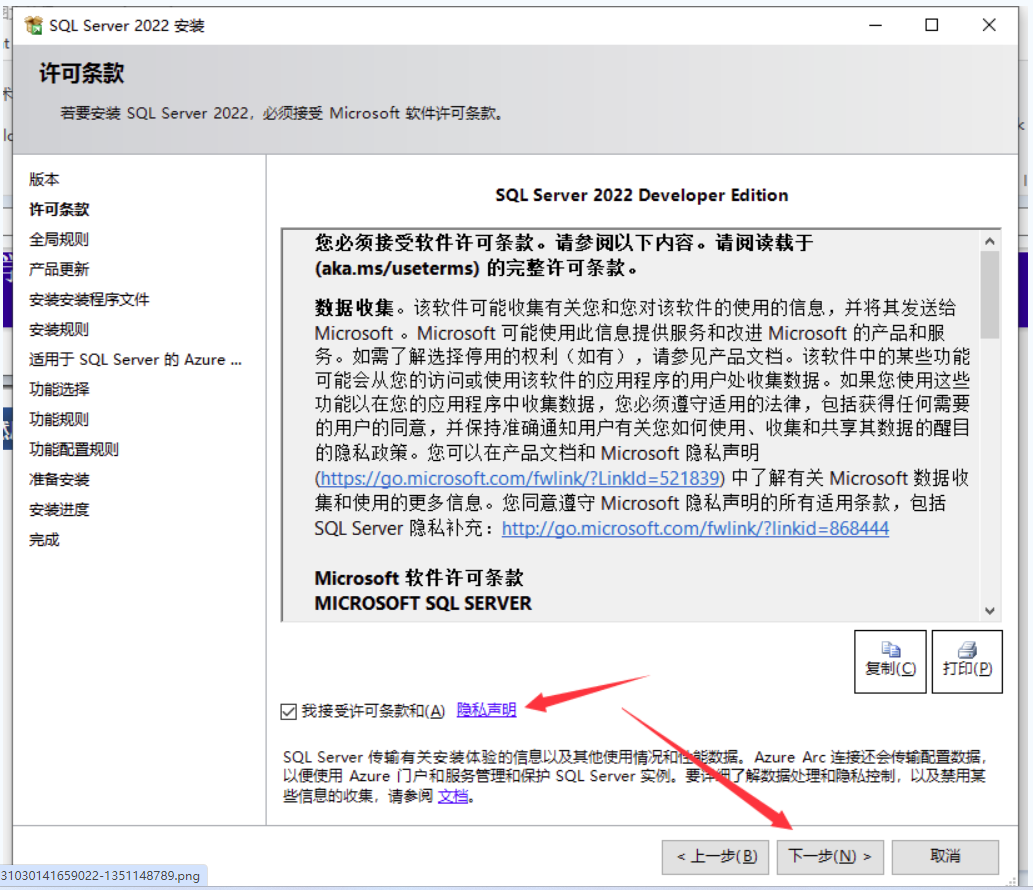Click the Copy (复制) button
The width and height of the screenshot is (1033, 890).
pos(890,661)
